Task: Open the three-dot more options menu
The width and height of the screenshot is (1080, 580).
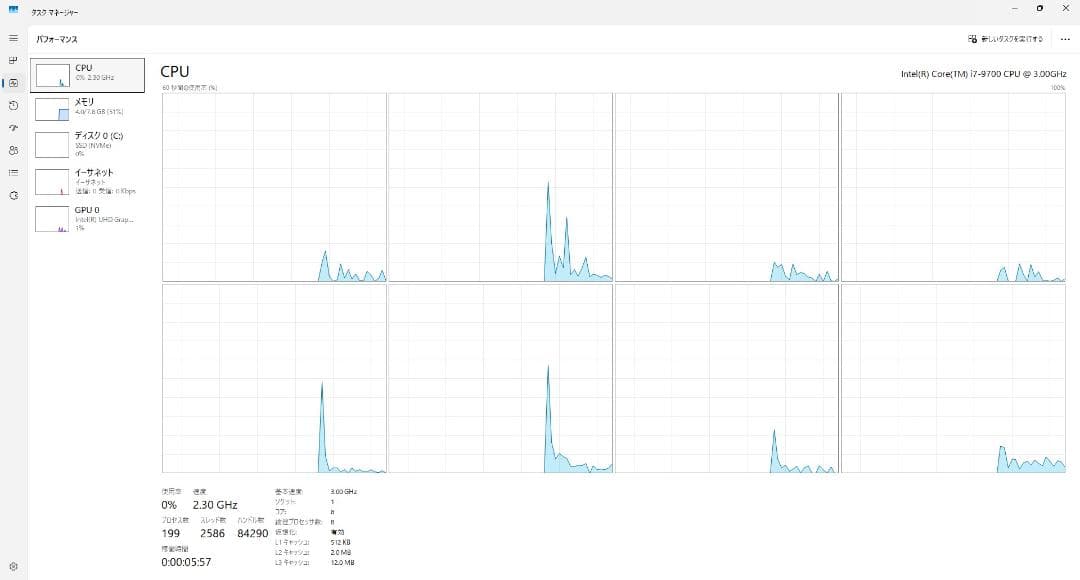Action: [1064, 39]
